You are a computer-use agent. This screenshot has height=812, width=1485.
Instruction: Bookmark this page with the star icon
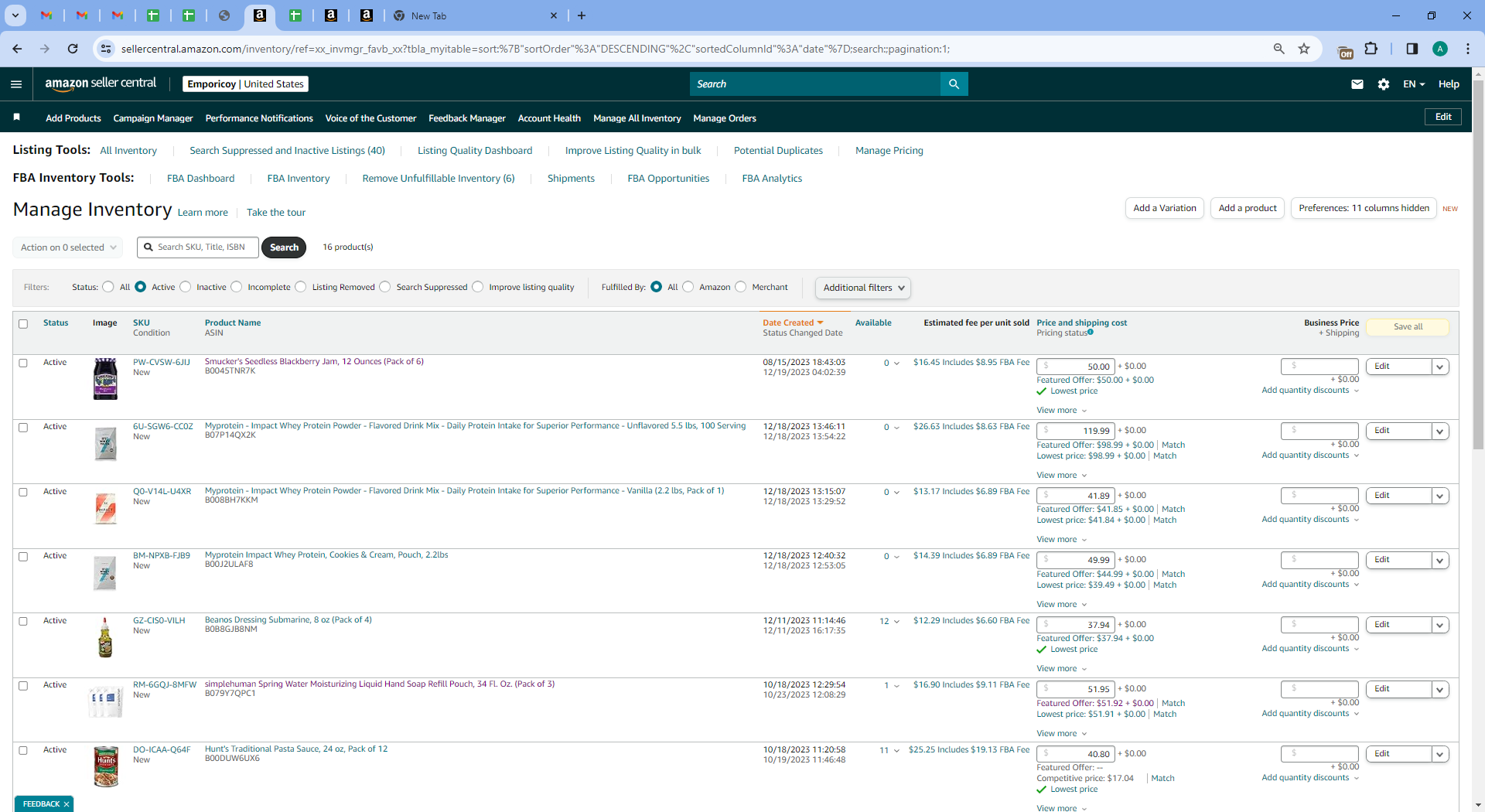coord(1304,49)
